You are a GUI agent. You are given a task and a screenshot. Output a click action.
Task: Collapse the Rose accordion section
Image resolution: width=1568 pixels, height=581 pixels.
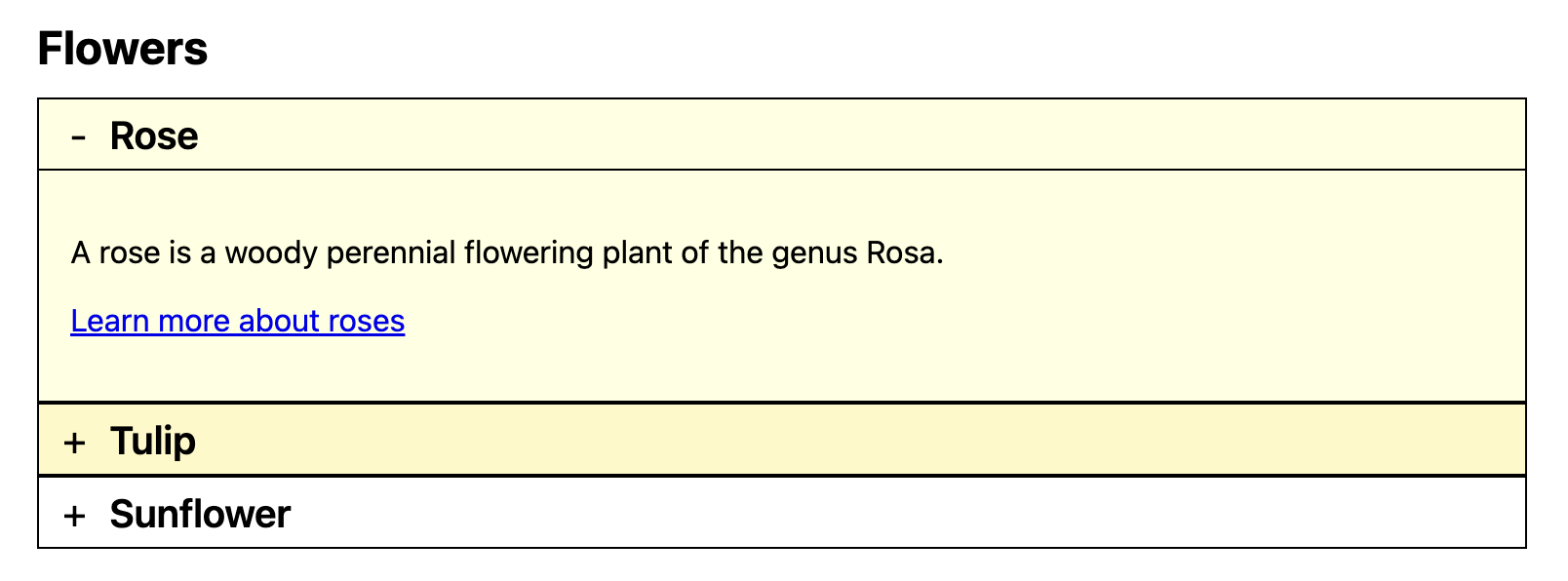coord(154,136)
